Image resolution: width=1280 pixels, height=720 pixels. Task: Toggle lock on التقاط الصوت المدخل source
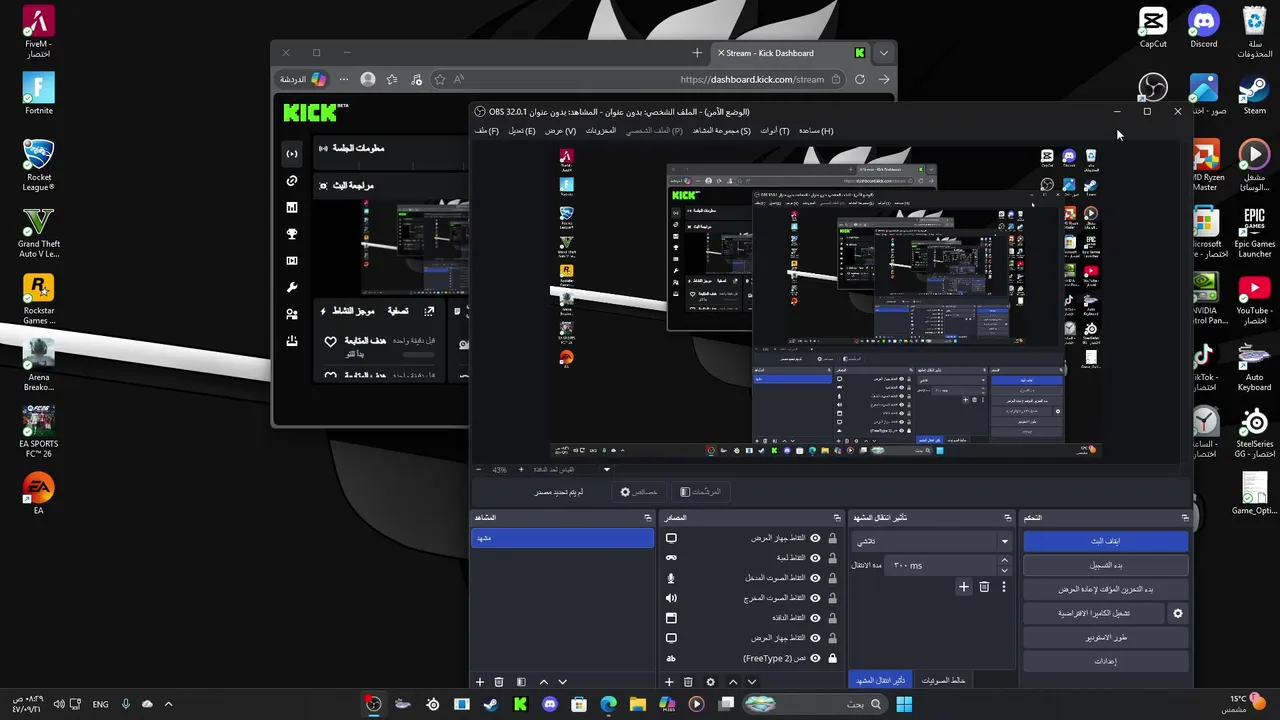click(x=832, y=578)
